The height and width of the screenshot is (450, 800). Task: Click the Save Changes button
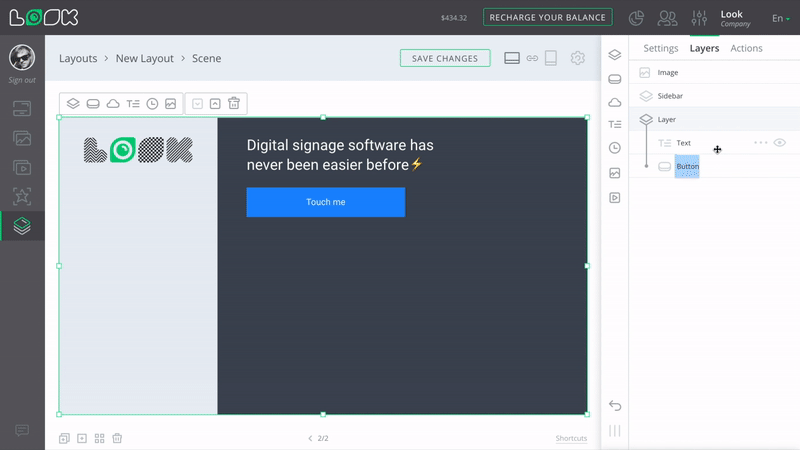(445, 59)
